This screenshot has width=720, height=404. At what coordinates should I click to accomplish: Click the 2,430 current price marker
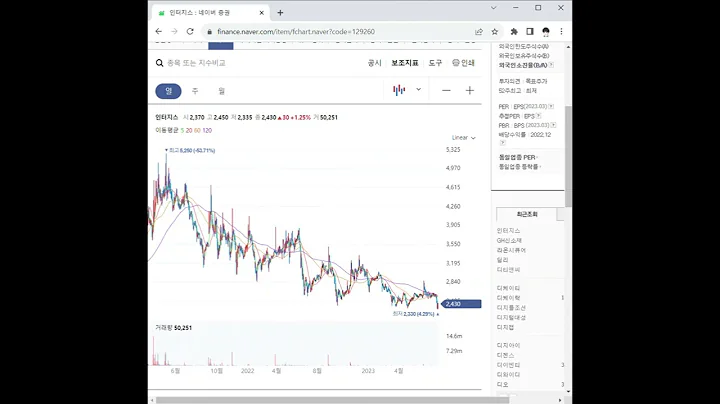click(x=461, y=304)
